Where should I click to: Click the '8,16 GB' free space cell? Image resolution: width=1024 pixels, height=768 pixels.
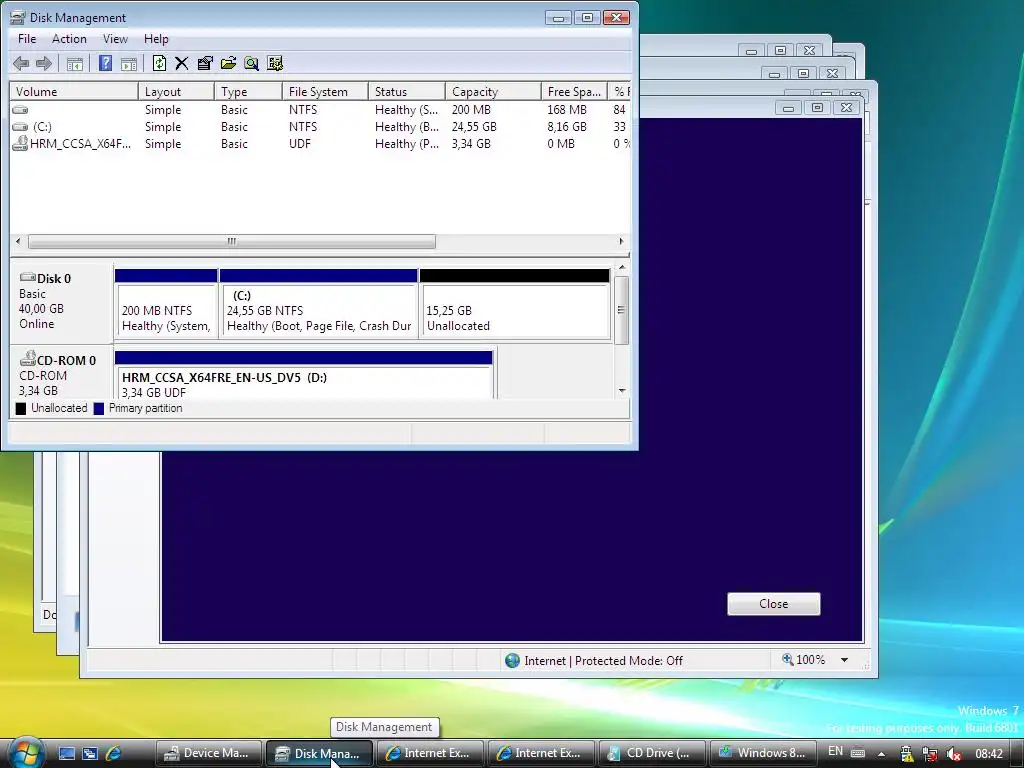[x=567, y=127]
